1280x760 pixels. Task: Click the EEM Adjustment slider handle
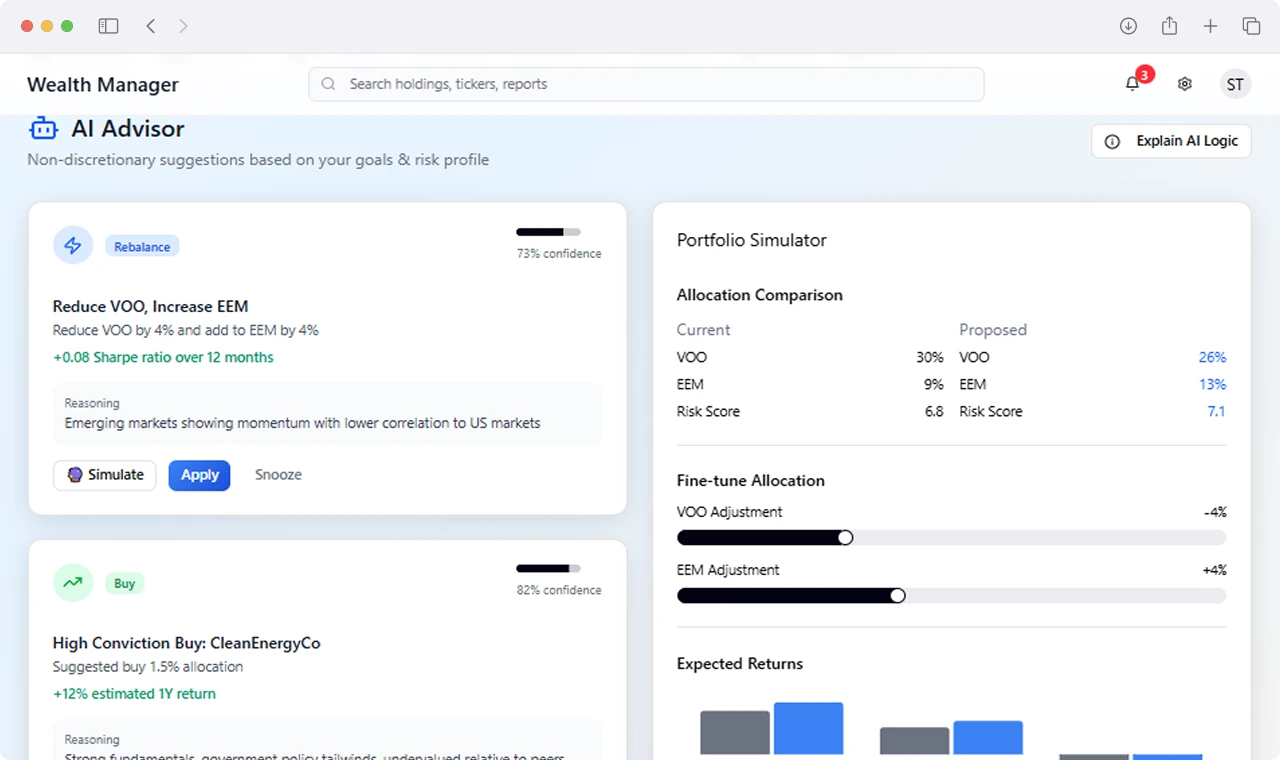click(897, 596)
